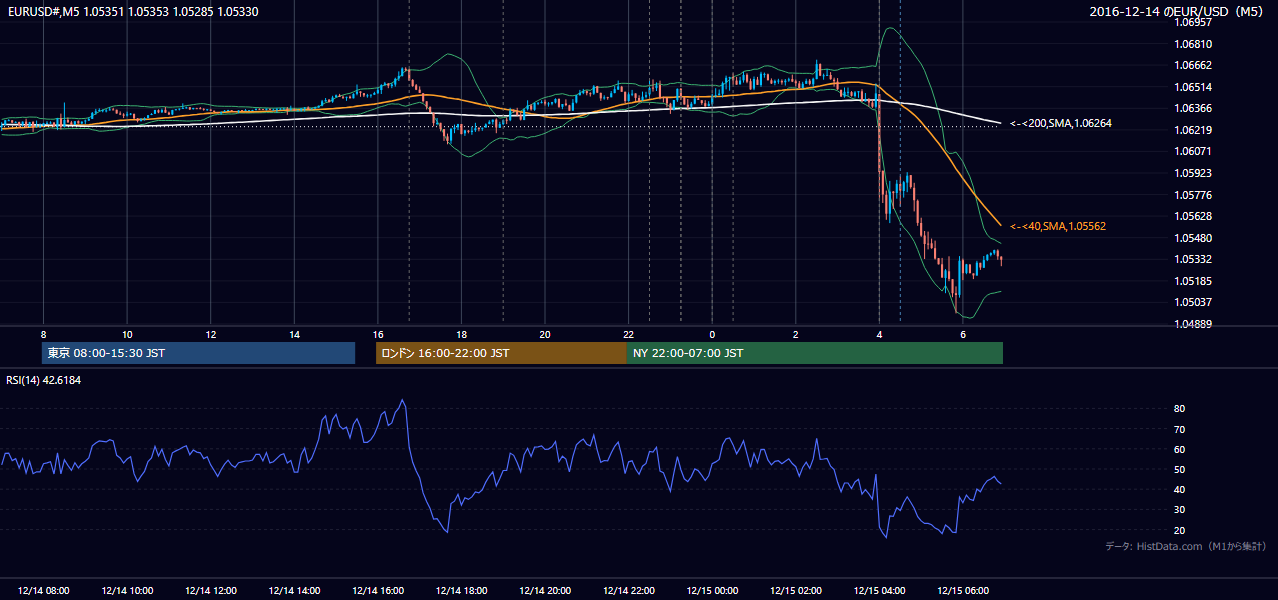The height and width of the screenshot is (600, 1278).
Task: Click the 12/14 08:00 date label
Action: point(43,591)
